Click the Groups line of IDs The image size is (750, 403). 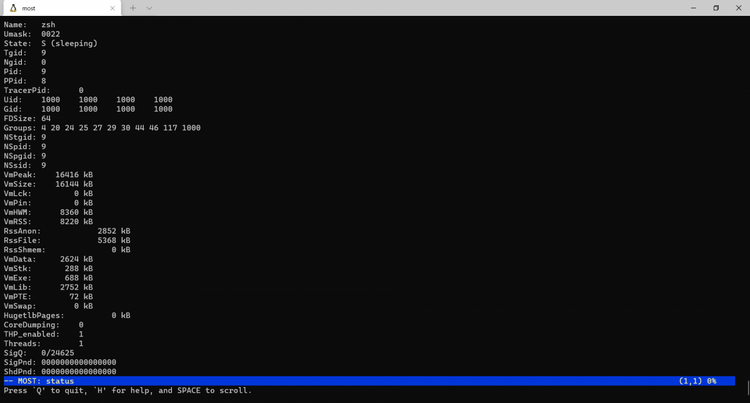pos(102,128)
